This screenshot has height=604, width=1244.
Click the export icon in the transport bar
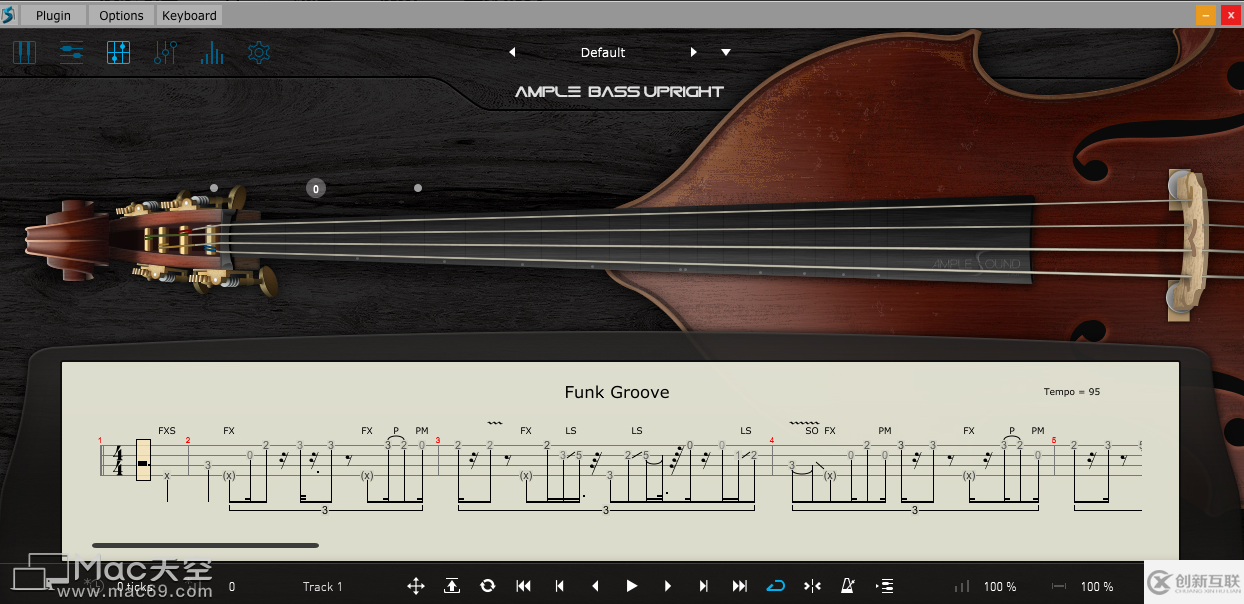451,586
